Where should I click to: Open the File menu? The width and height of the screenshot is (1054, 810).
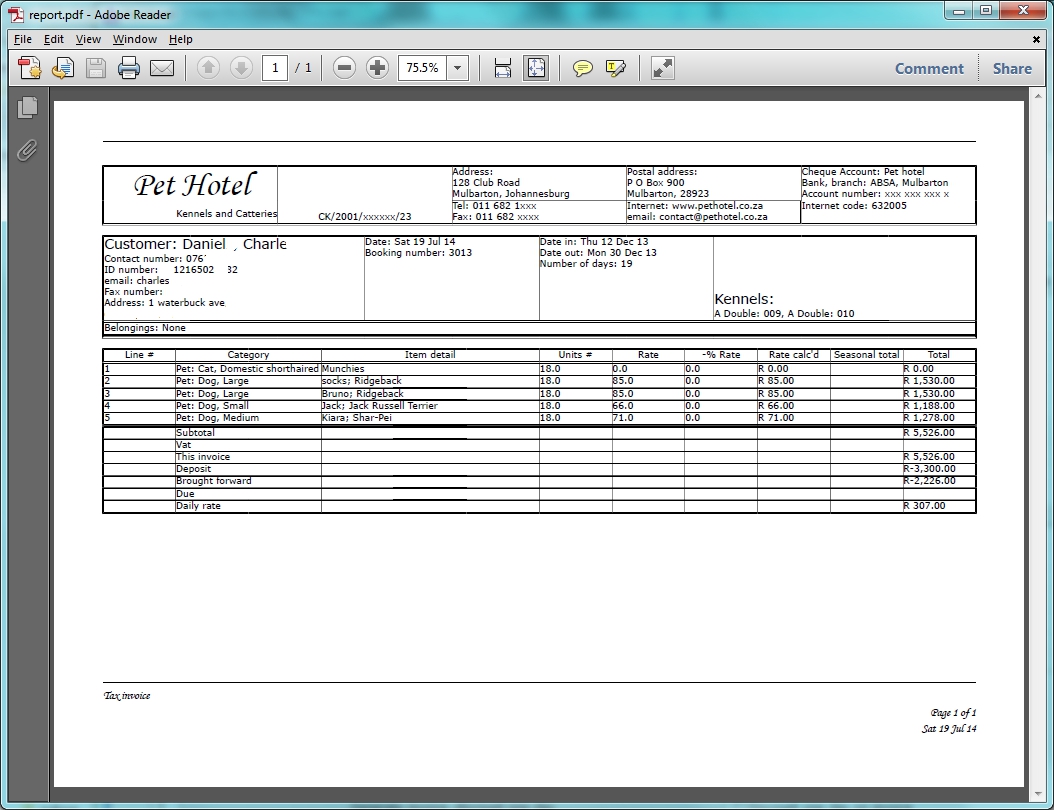coord(22,39)
